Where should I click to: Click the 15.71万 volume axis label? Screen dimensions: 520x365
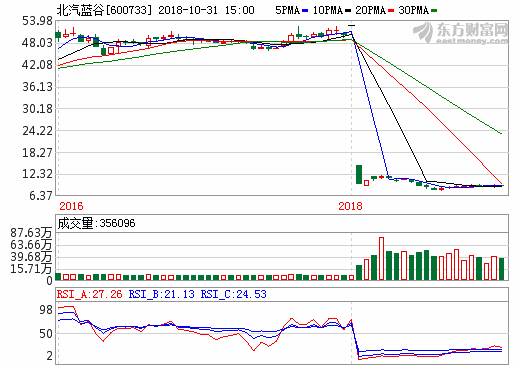(31, 269)
